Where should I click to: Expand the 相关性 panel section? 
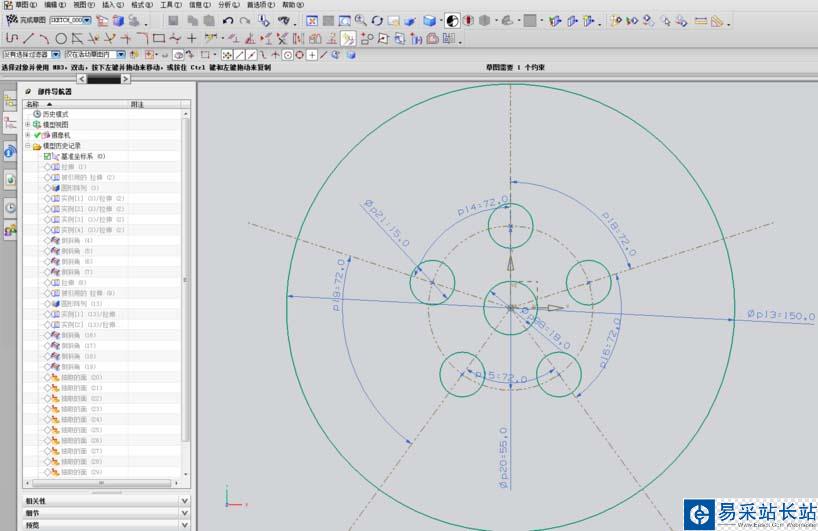pos(184,500)
